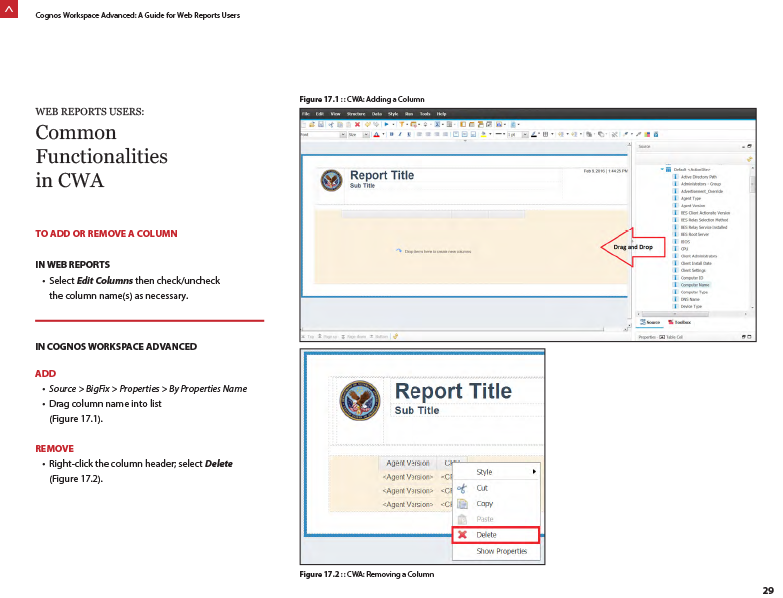Open the Style menu

[393, 114]
